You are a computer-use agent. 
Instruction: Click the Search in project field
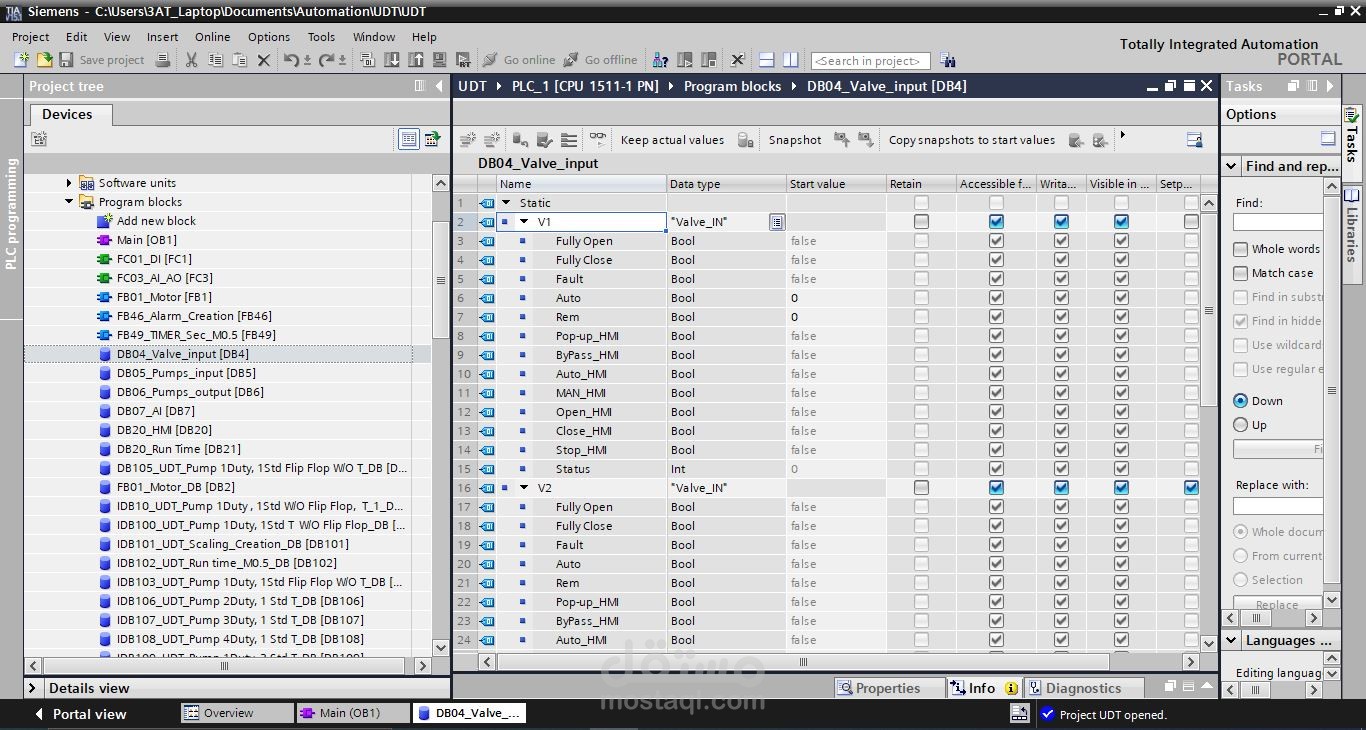pyautogui.click(x=871, y=61)
